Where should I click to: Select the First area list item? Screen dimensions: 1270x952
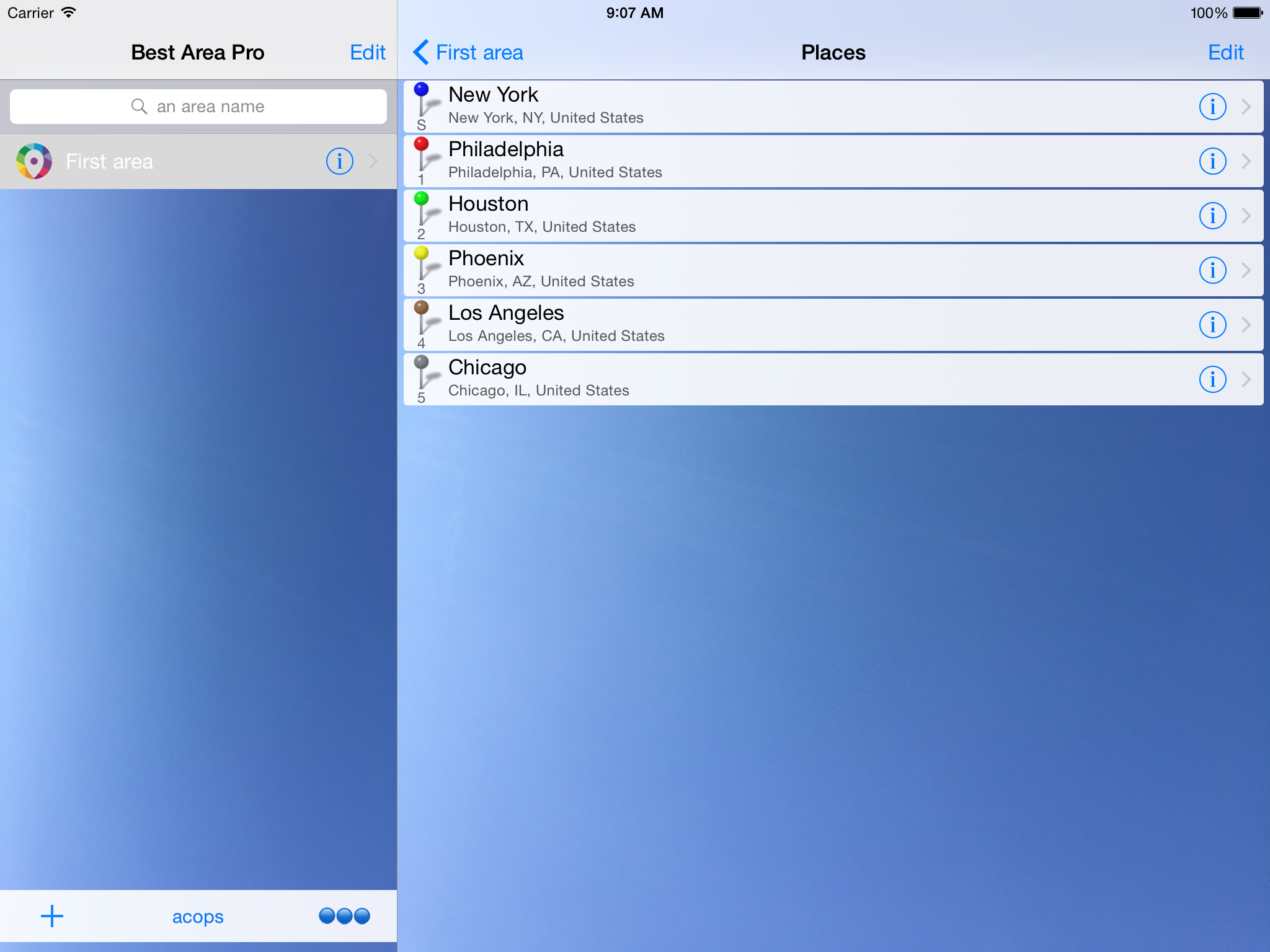pos(155,161)
